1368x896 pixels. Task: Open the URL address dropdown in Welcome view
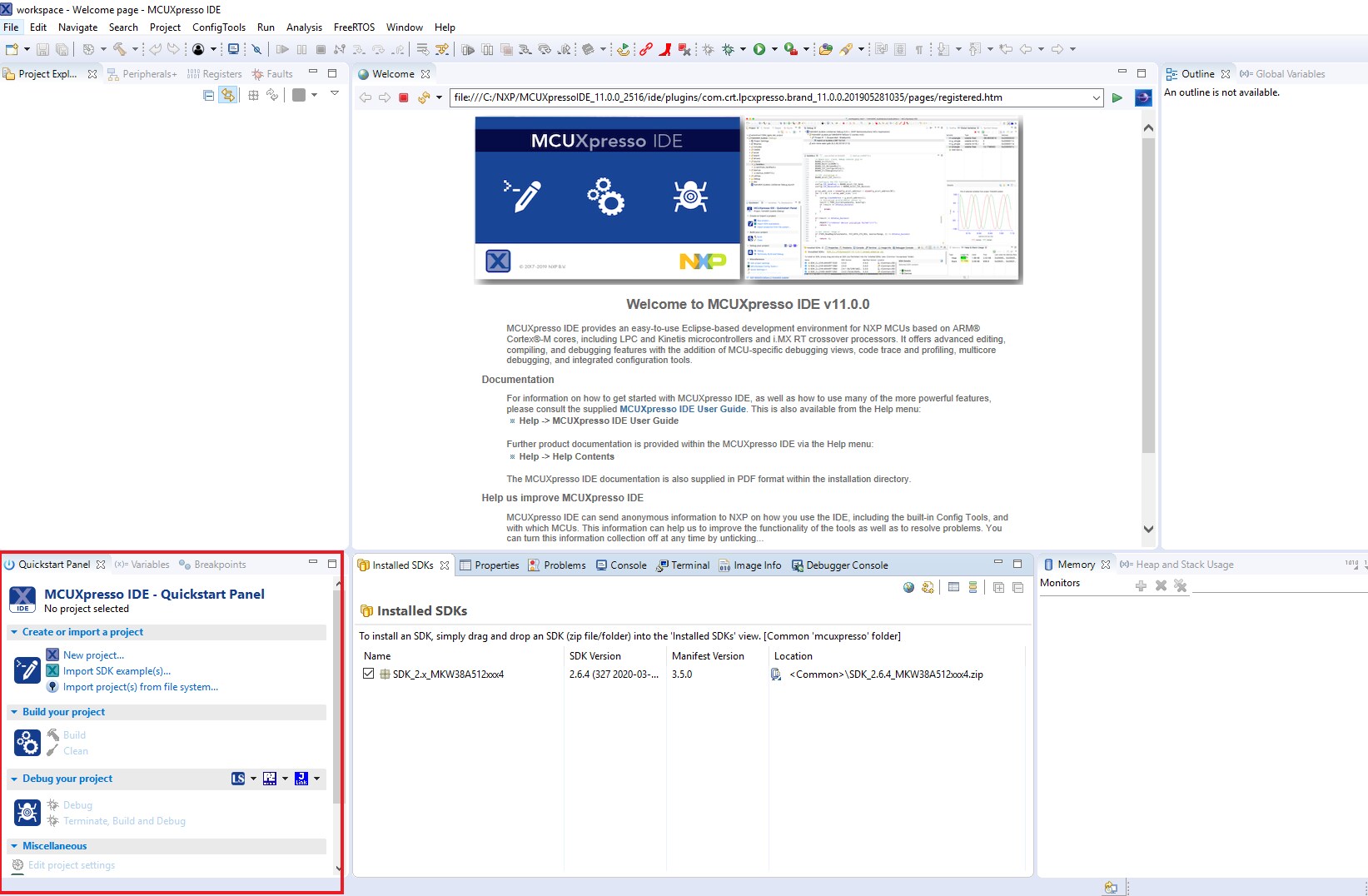(x=1096, y=97)
